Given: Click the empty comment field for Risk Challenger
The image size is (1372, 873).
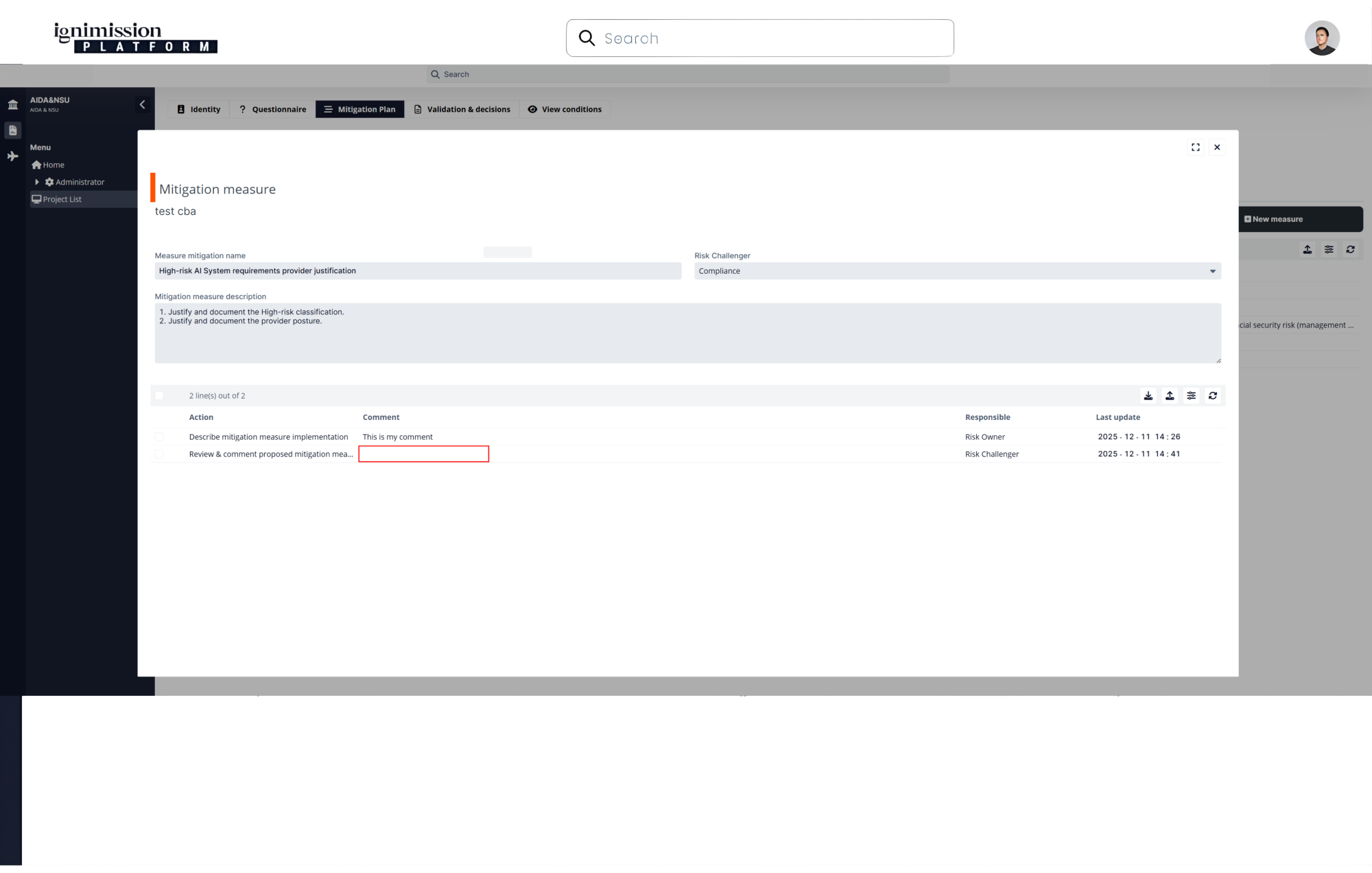Looking at the screenshot, I should (x=423, y=454).
